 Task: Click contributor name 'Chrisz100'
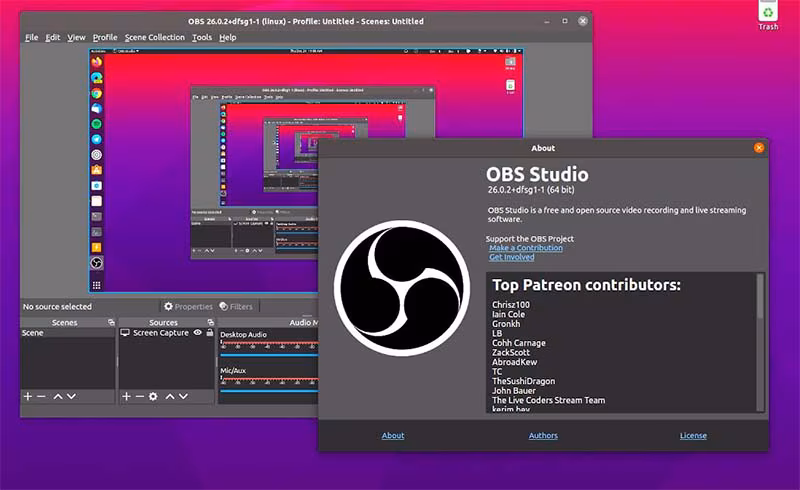pos(511,305)
